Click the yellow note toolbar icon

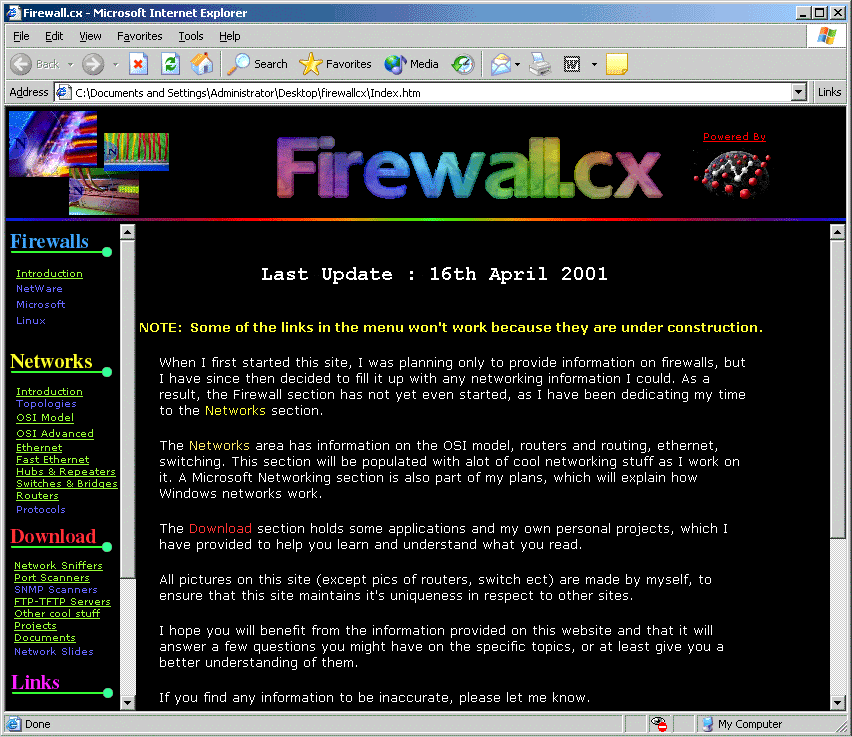[616, 64]
